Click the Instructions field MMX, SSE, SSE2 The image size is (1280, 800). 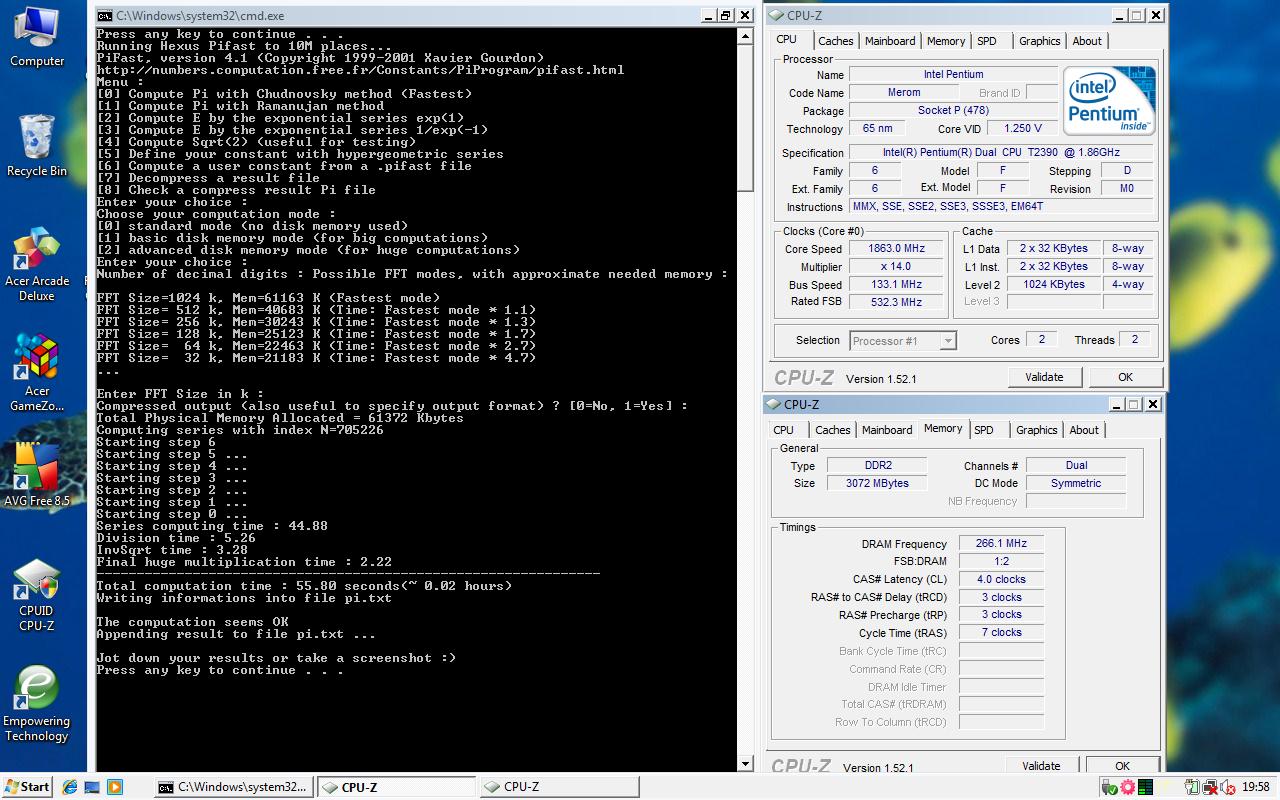[x=1001, y=207]
